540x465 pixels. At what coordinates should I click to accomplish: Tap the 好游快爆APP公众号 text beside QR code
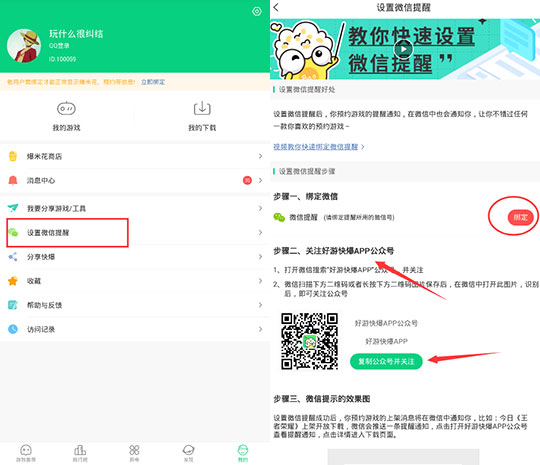pos(386,323)
